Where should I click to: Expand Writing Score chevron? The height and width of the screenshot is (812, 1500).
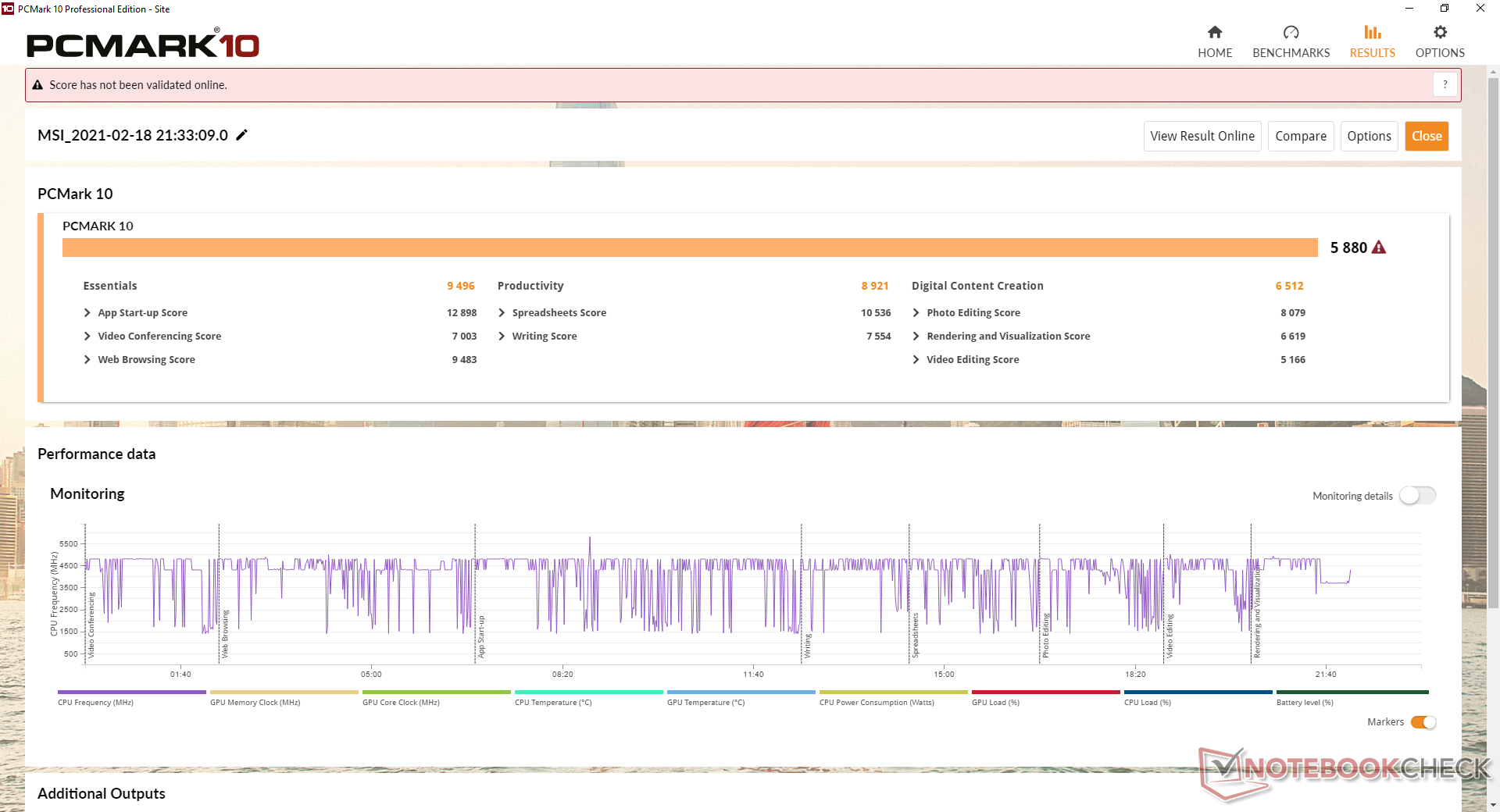pyautogui.click(x=502, y=336)
